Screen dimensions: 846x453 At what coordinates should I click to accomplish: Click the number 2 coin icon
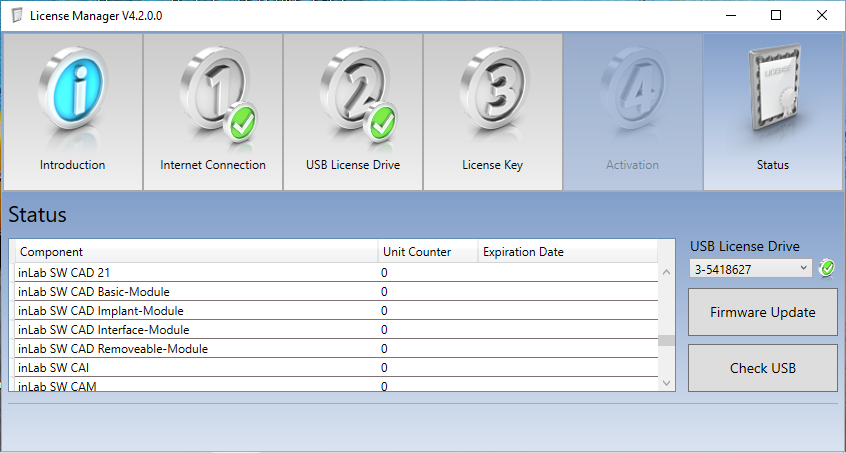click(x=352, y=88)
